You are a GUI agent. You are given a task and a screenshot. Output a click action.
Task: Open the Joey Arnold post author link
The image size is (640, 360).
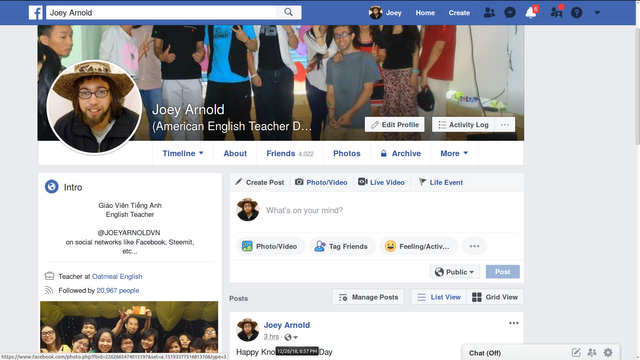pos(287,325)
